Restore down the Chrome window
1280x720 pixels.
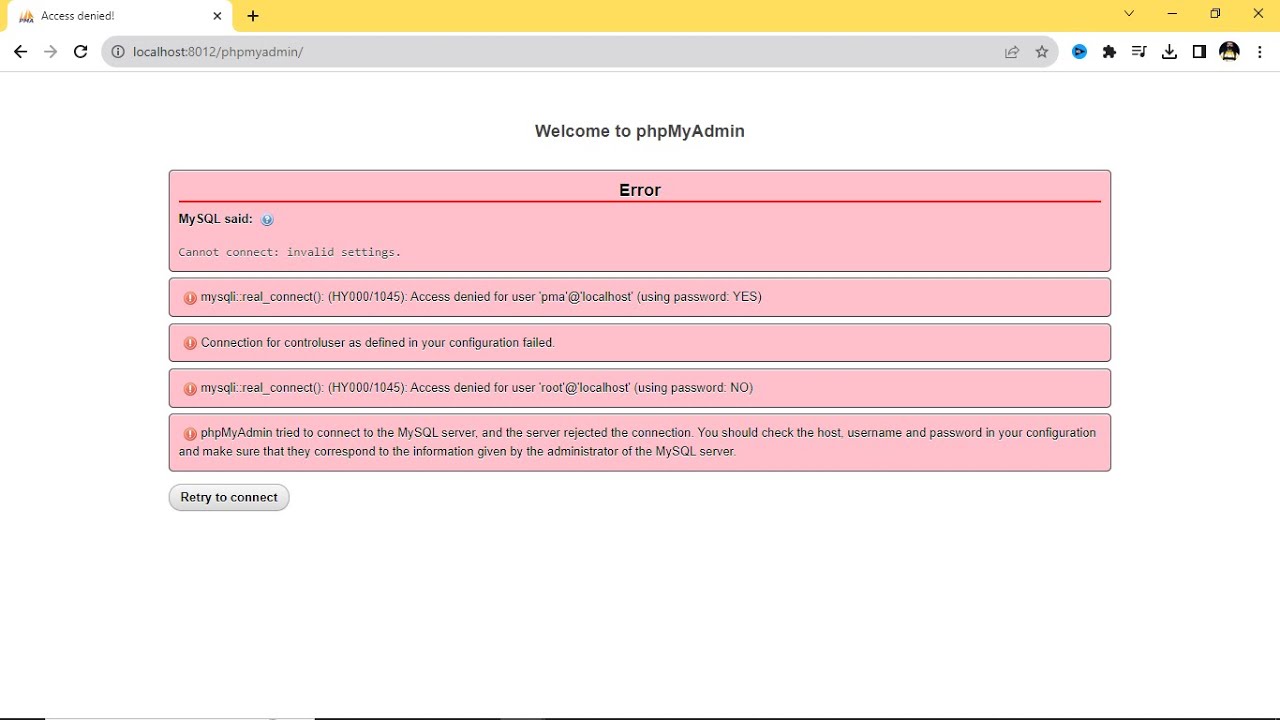point(1215,14)
